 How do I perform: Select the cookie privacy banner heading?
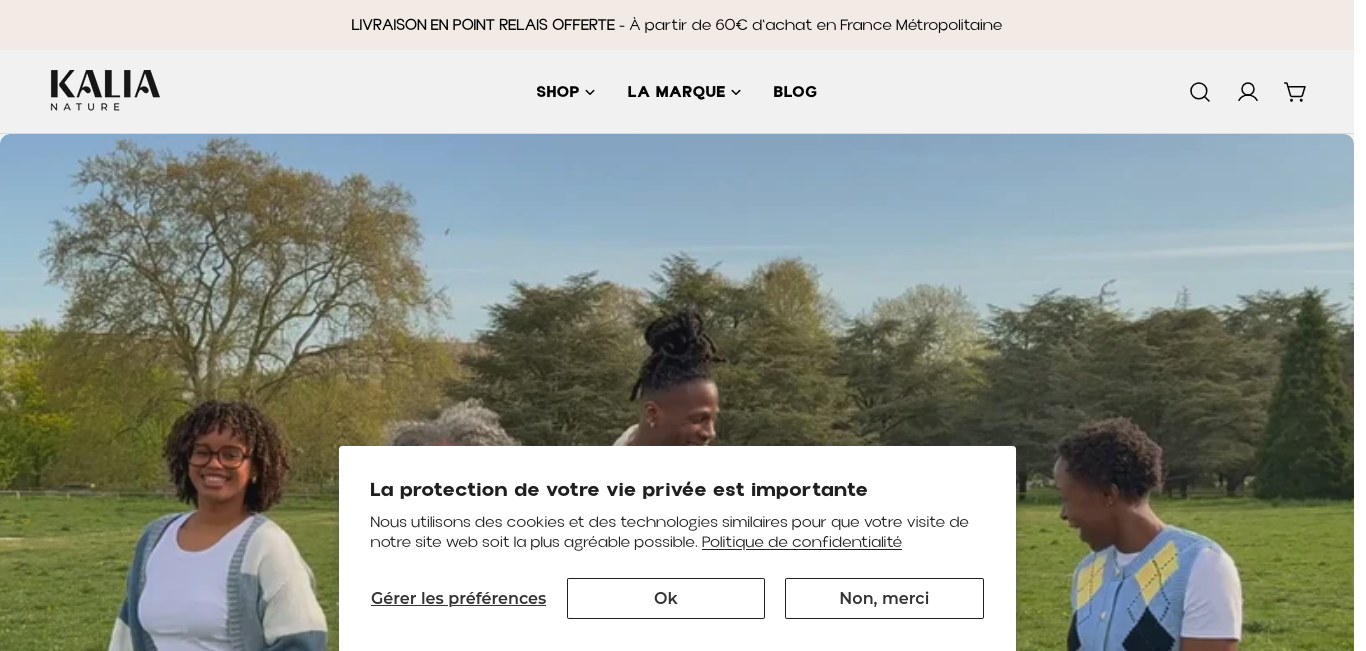[619, 490]
